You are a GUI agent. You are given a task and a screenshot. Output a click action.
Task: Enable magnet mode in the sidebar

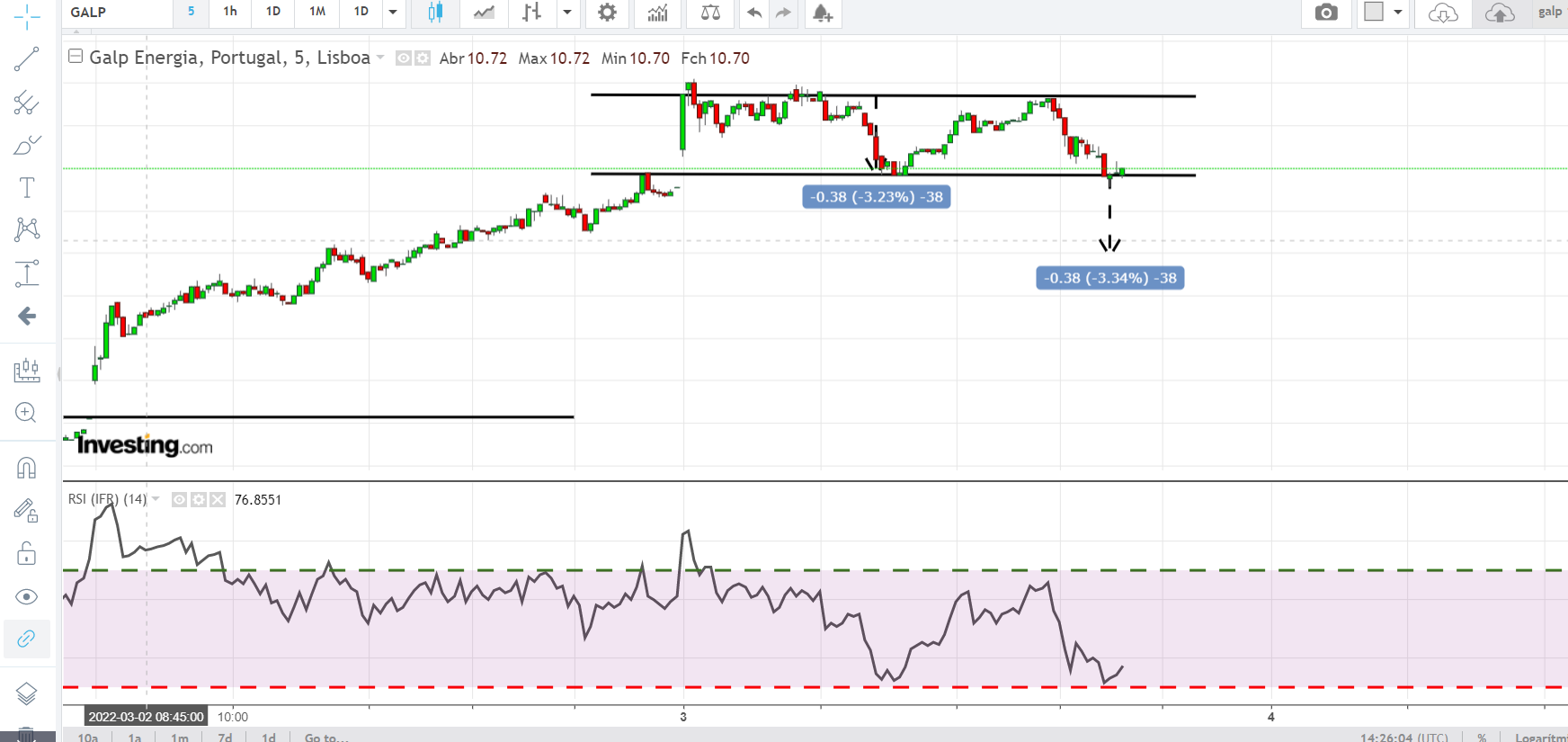[x=26, y=468]
